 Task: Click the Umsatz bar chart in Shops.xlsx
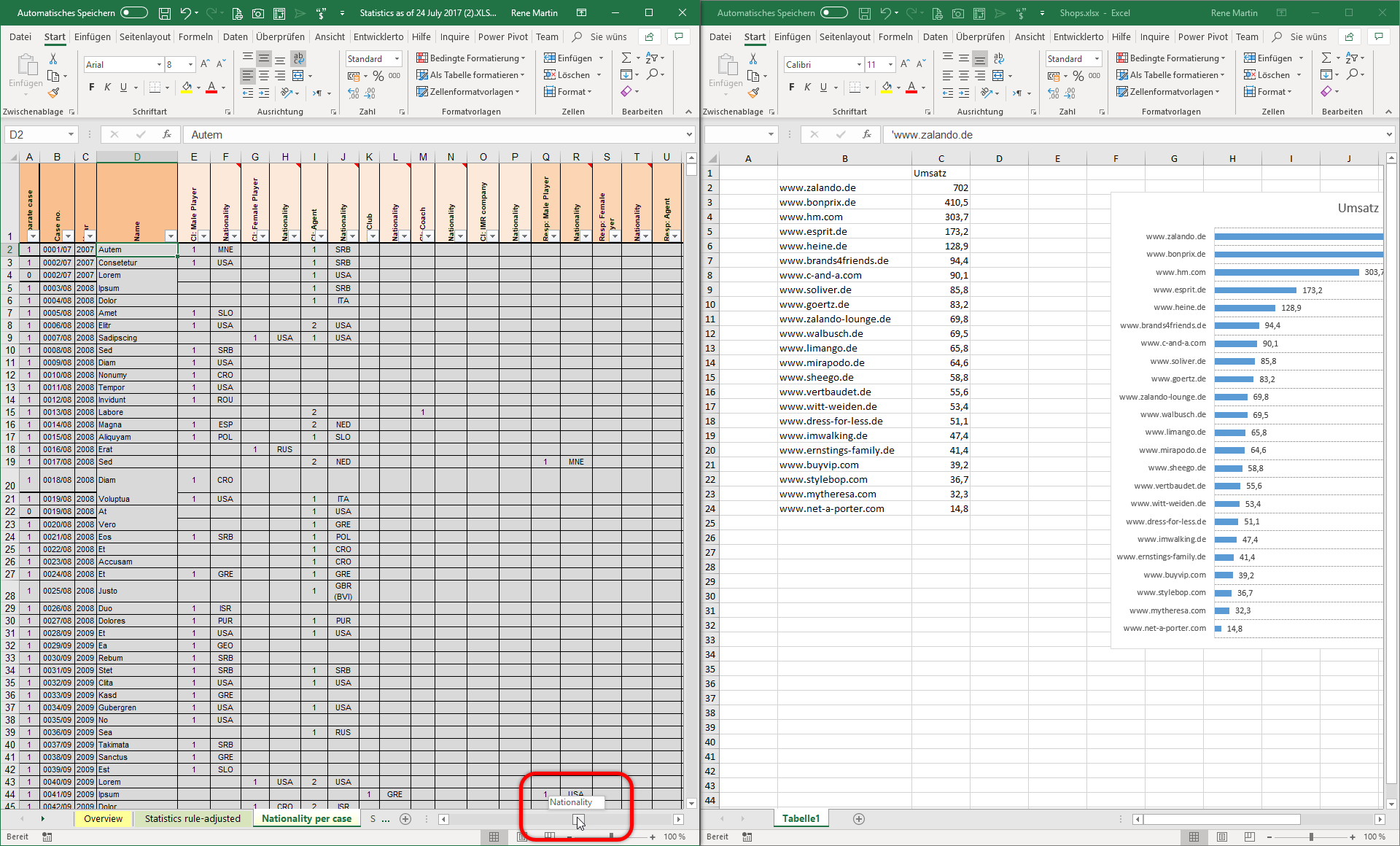click(1247, 419)
